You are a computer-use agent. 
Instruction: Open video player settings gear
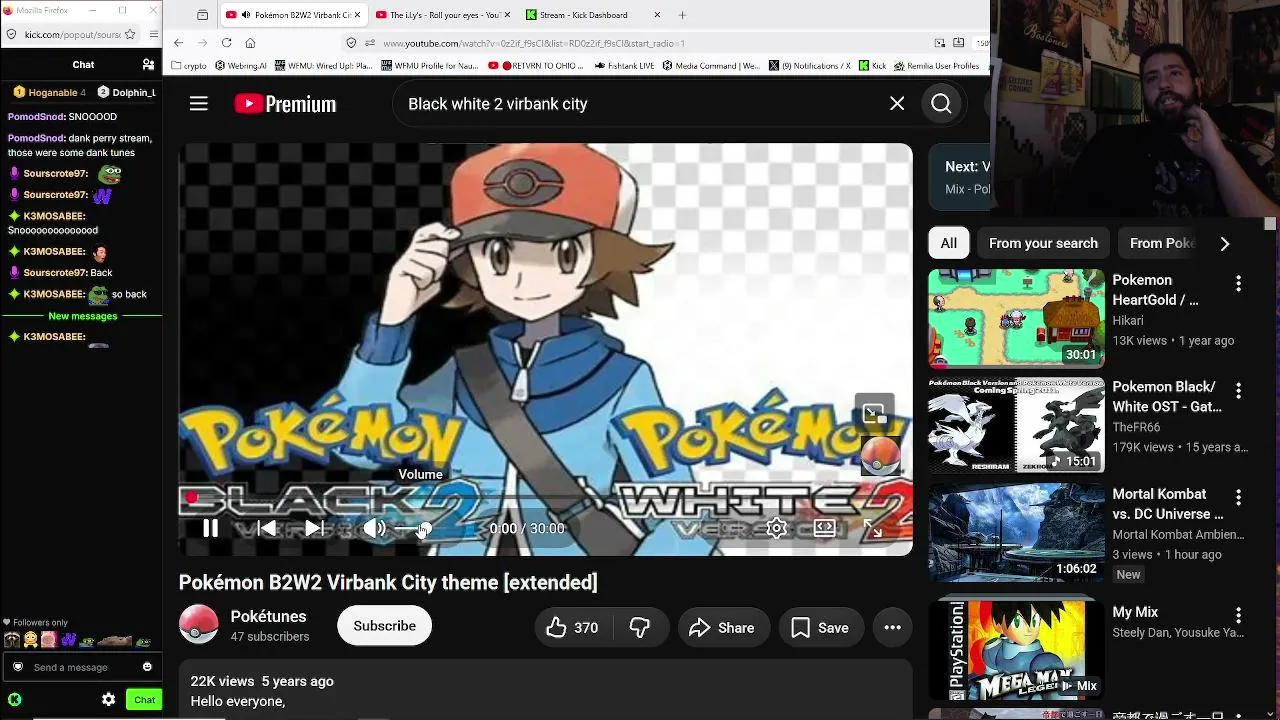pyautogui.click(x=777, y=528)
